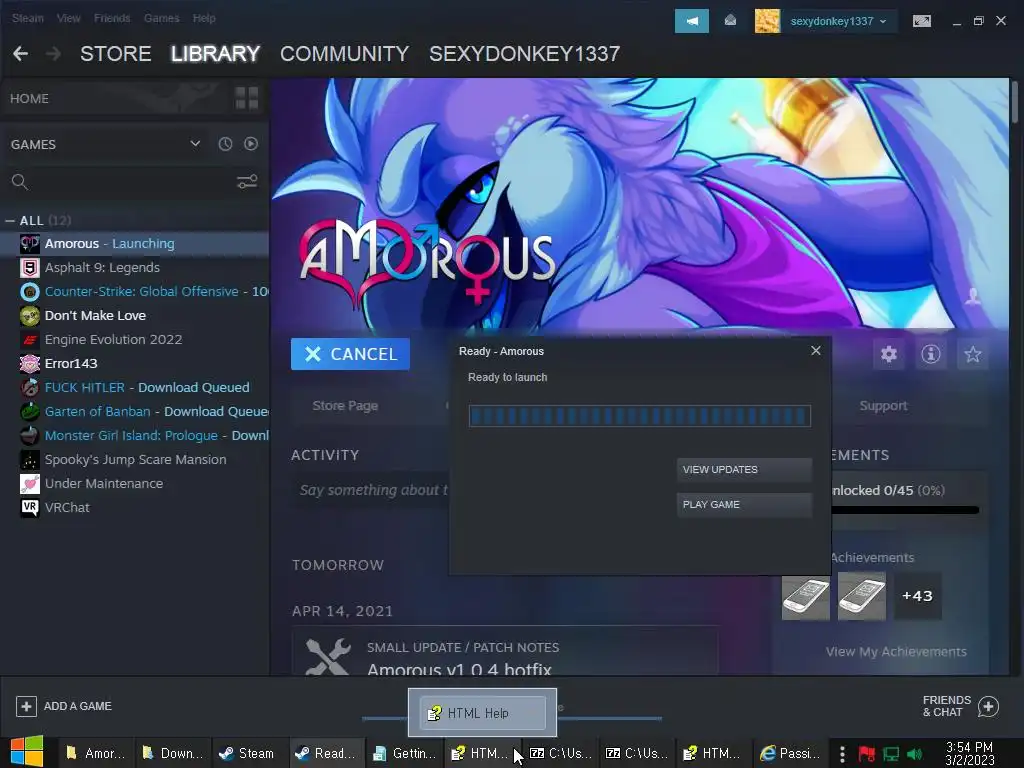The image size is (1024, 768).
Task: Click the ready-to-play filter icon
Action: coord(251,144)
